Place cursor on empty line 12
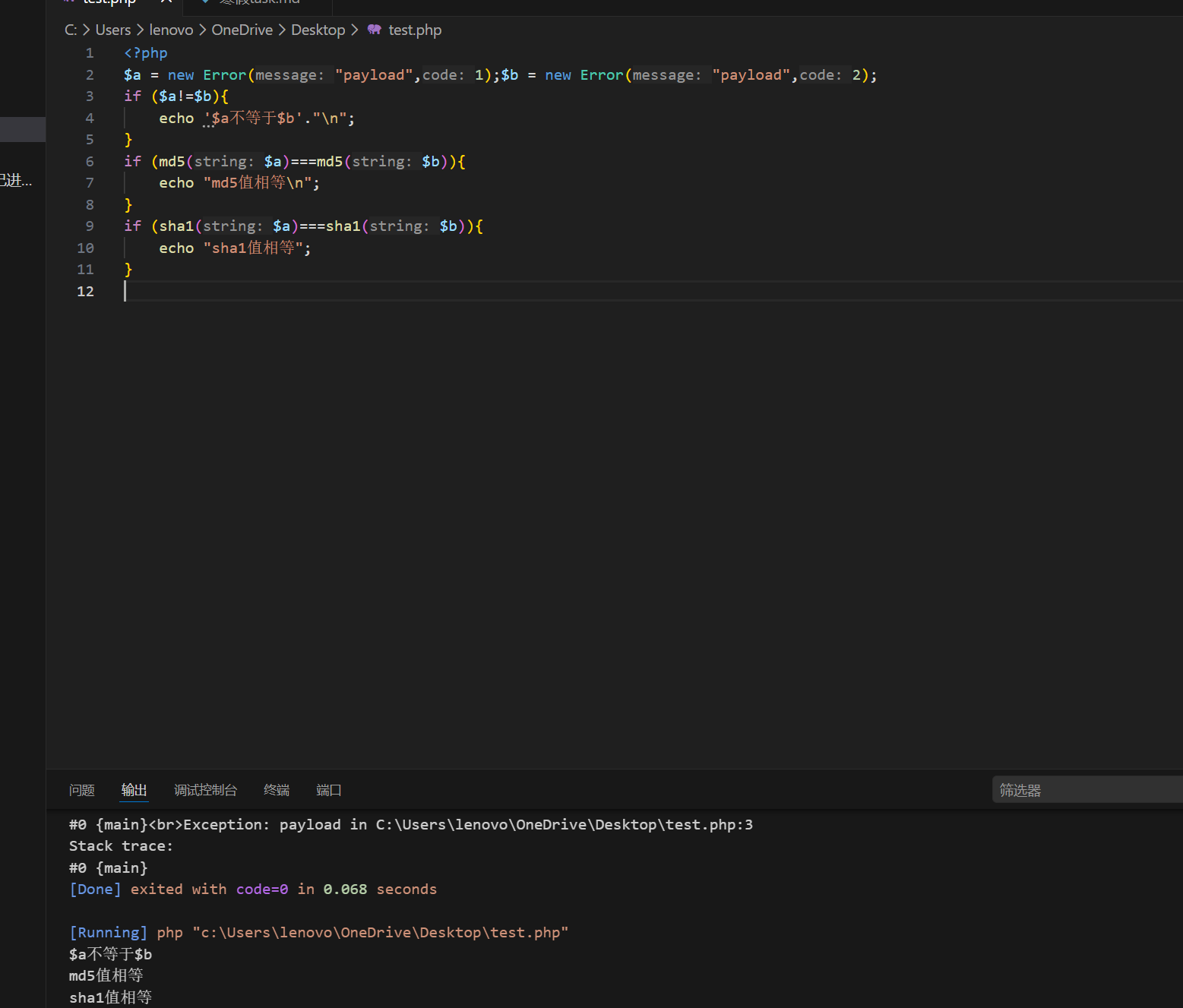Viewport: 1183px width, 1008px height. [653, 291]
